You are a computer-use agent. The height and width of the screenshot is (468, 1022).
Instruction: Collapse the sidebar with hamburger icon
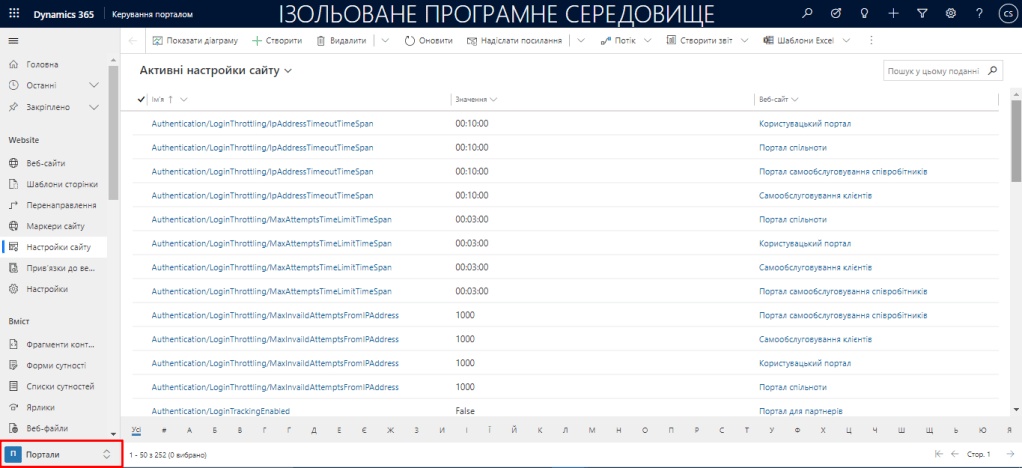pos(14,41)
